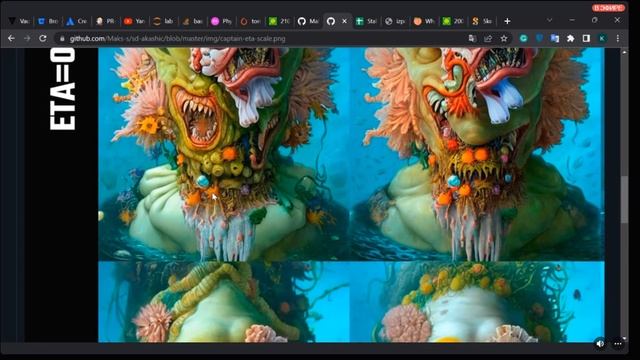Switch to the PR tab

tap(105, 21)
